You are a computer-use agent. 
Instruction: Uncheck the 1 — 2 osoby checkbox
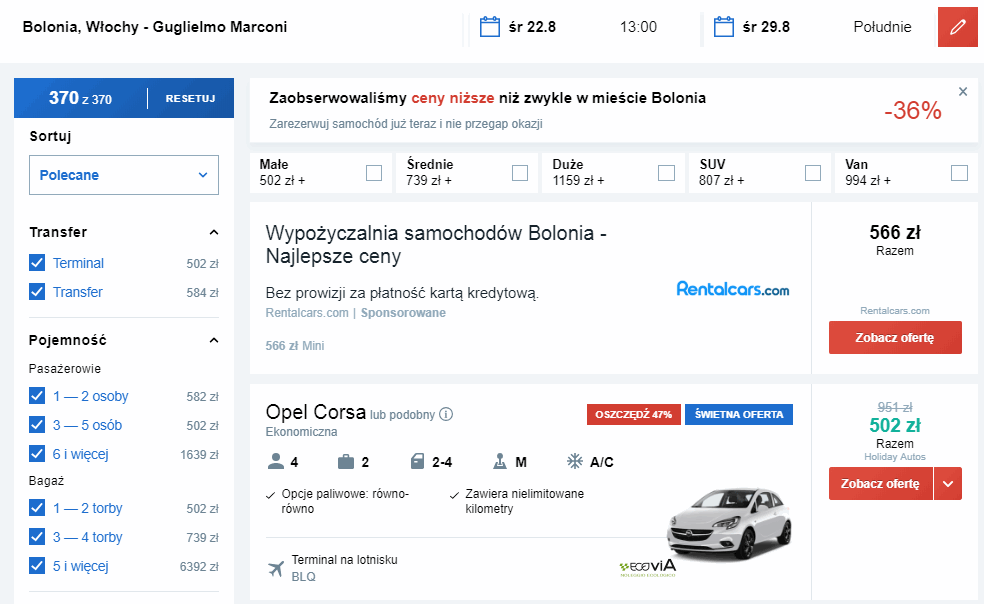click(37, 396)
